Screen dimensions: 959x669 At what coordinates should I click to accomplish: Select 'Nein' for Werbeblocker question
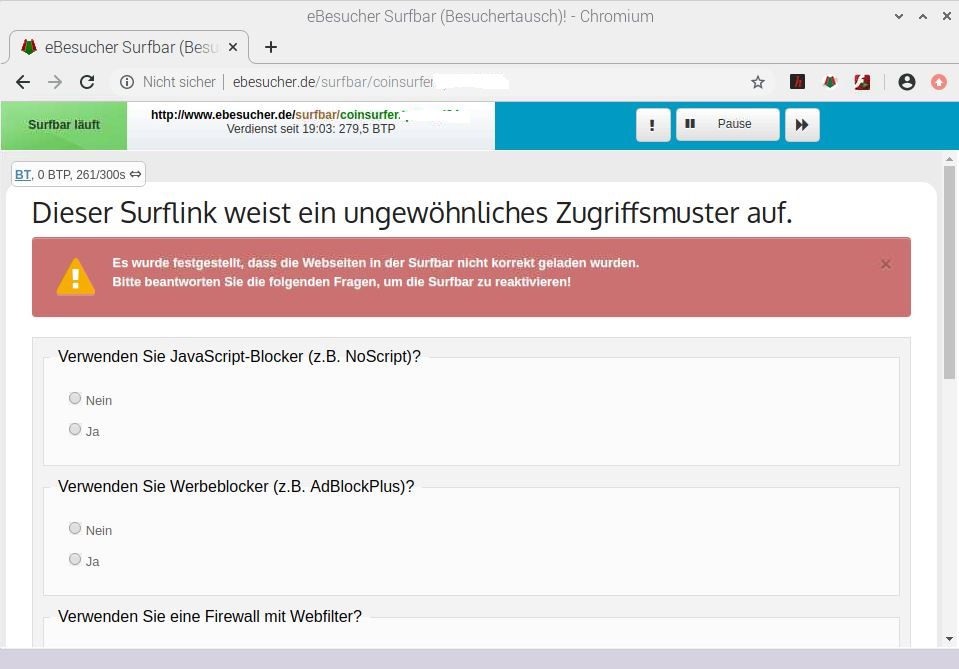75,528
